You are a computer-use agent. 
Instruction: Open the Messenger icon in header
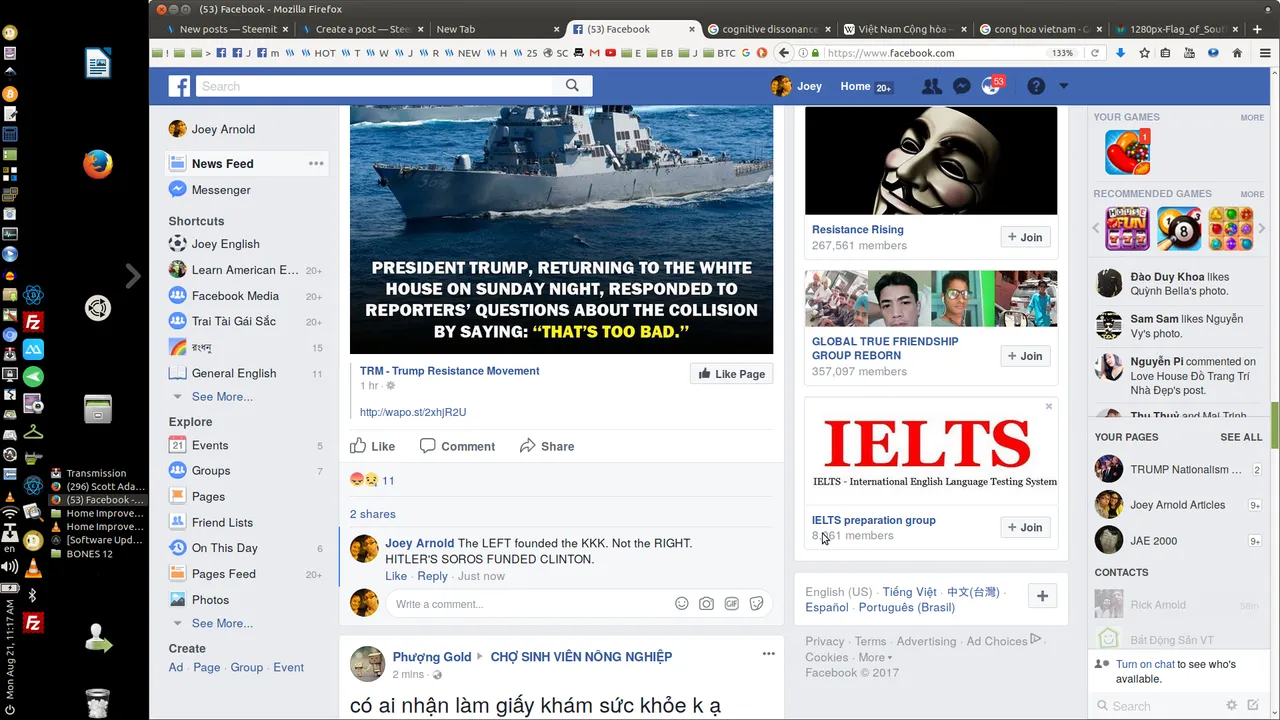tap(961, 87)
